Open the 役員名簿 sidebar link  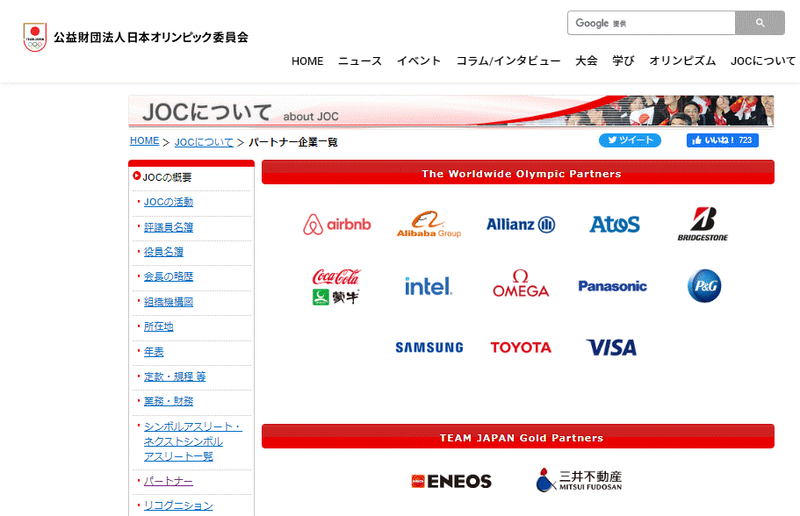coord(163,252)
